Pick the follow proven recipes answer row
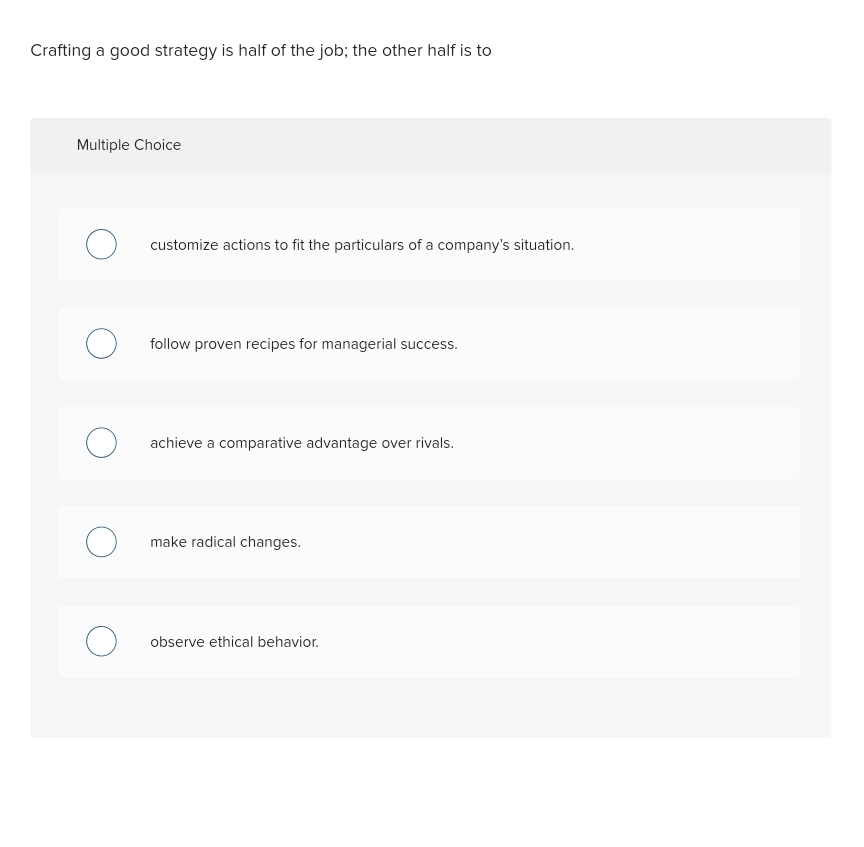 tap(304, 343)
